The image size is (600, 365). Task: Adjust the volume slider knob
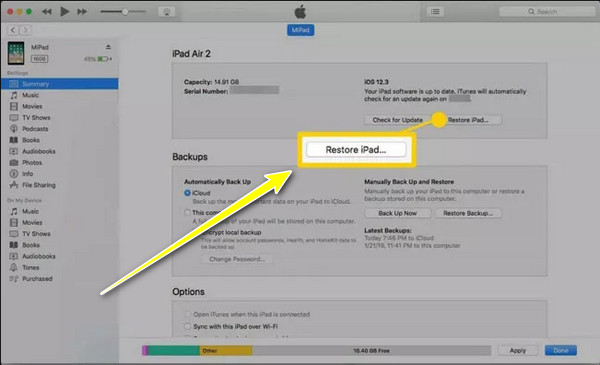pyautogui.click(x=125, y=12)
